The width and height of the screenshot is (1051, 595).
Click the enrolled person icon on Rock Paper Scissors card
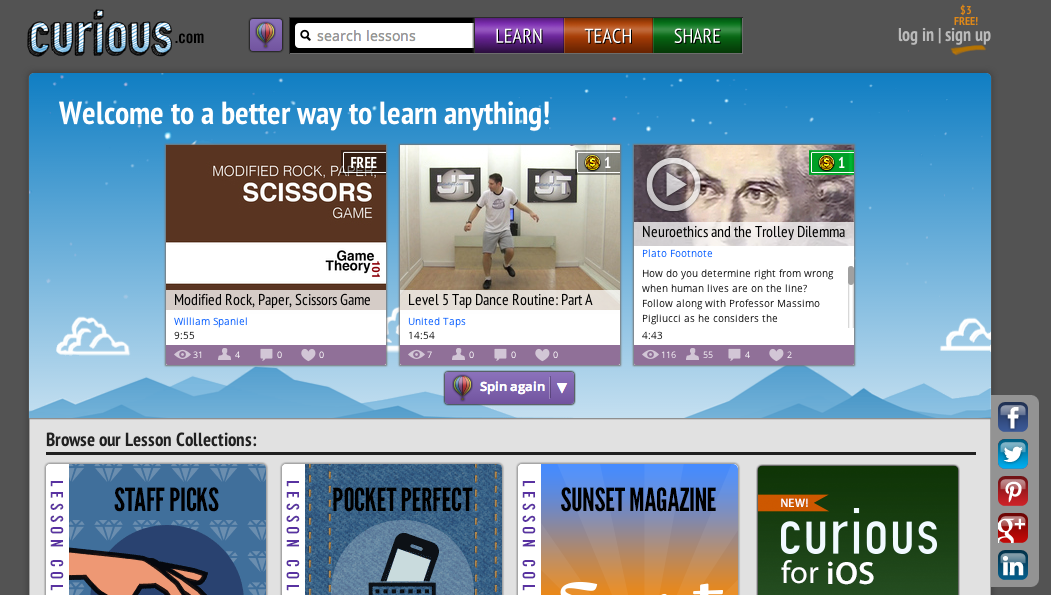pyautogui.click(x=225, y=354)
